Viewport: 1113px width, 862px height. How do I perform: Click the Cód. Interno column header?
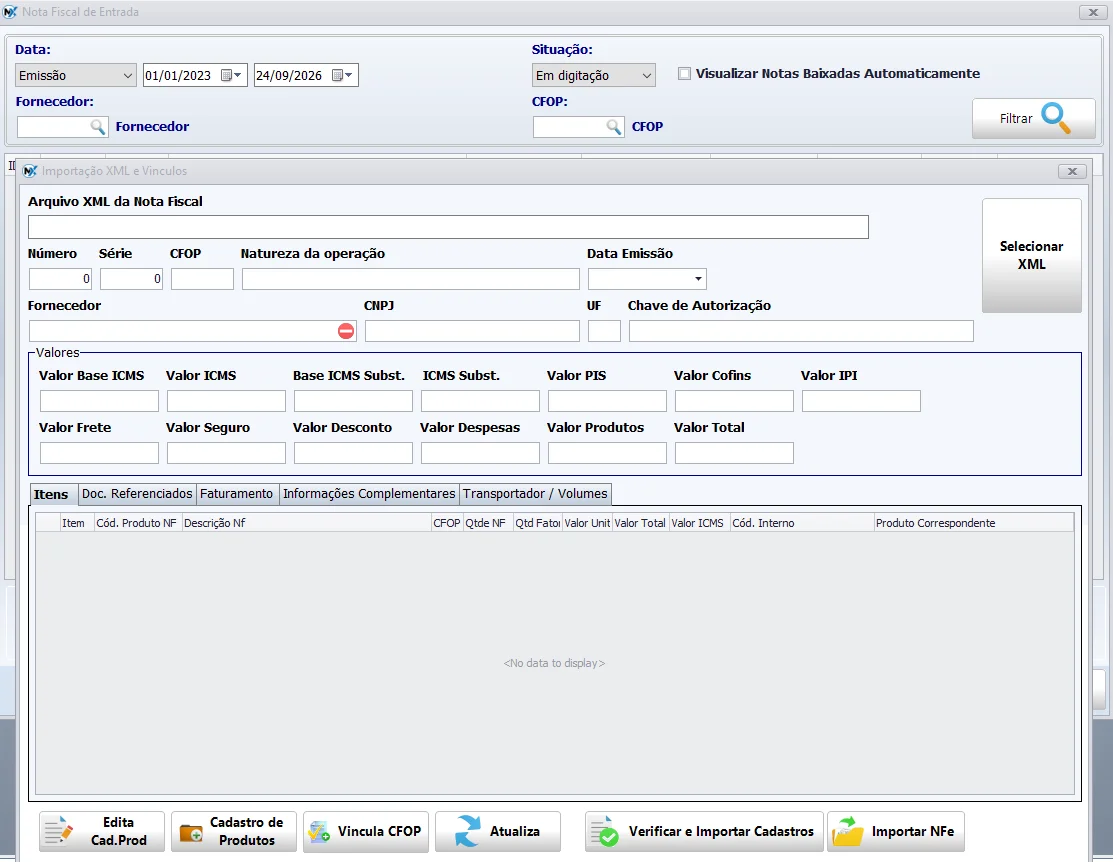[802, 523]
